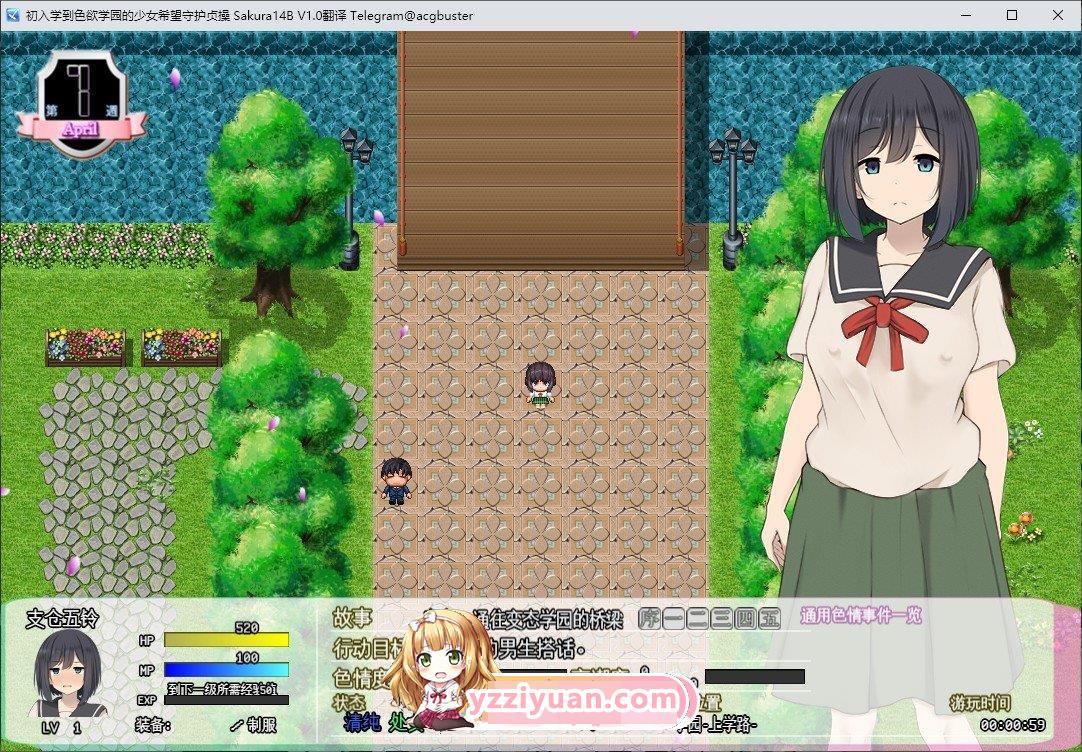Click the blue MP gauge bar
The width and height of the screenshot is (1082, 752).
pos(226,669)
